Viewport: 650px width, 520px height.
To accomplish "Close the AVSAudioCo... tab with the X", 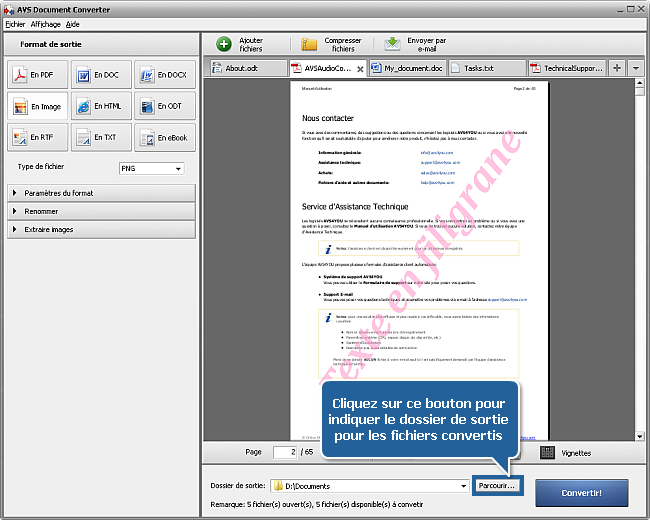I will pos(360,69).
